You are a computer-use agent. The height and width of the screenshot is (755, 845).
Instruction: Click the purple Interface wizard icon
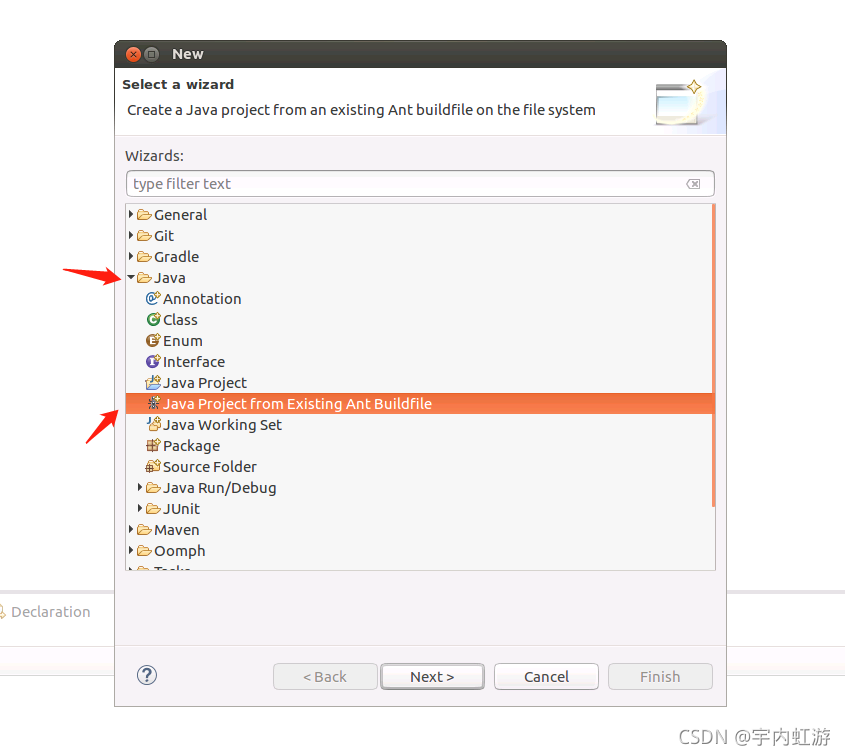tap(153, 361)
